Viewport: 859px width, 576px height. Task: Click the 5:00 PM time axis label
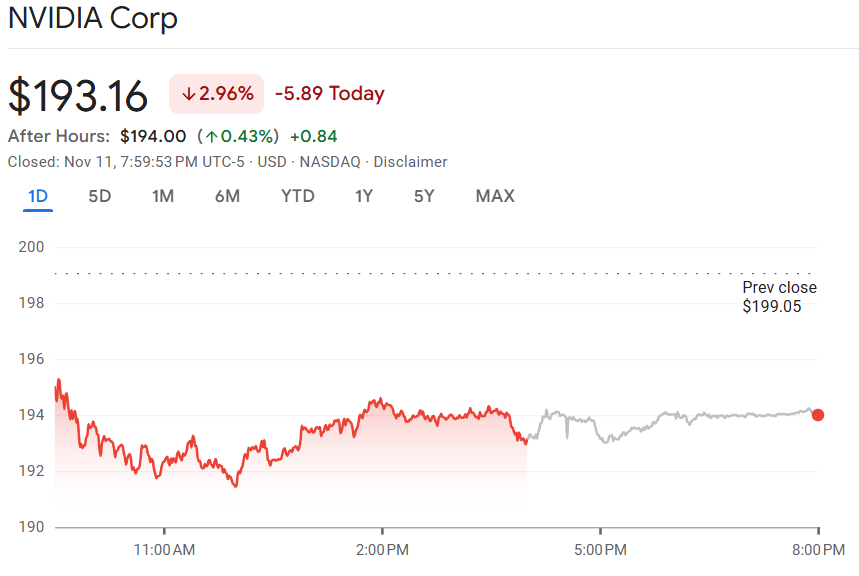(600, 549)
